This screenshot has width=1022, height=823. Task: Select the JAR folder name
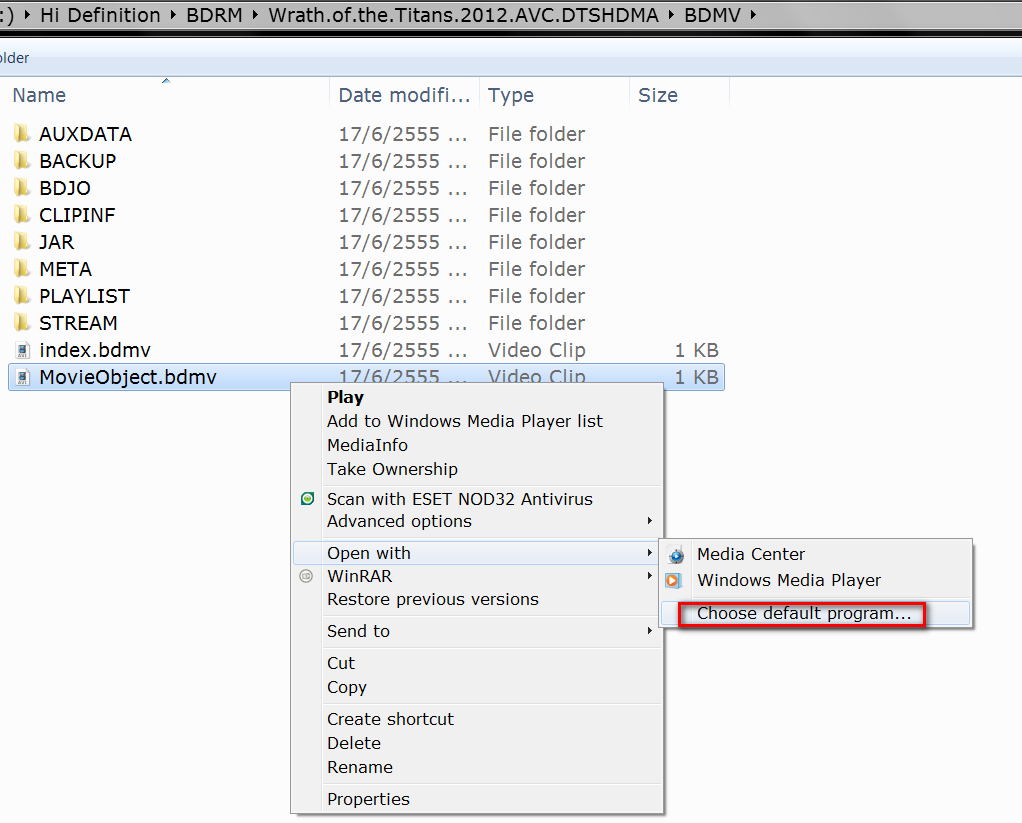tap(57, 242)
